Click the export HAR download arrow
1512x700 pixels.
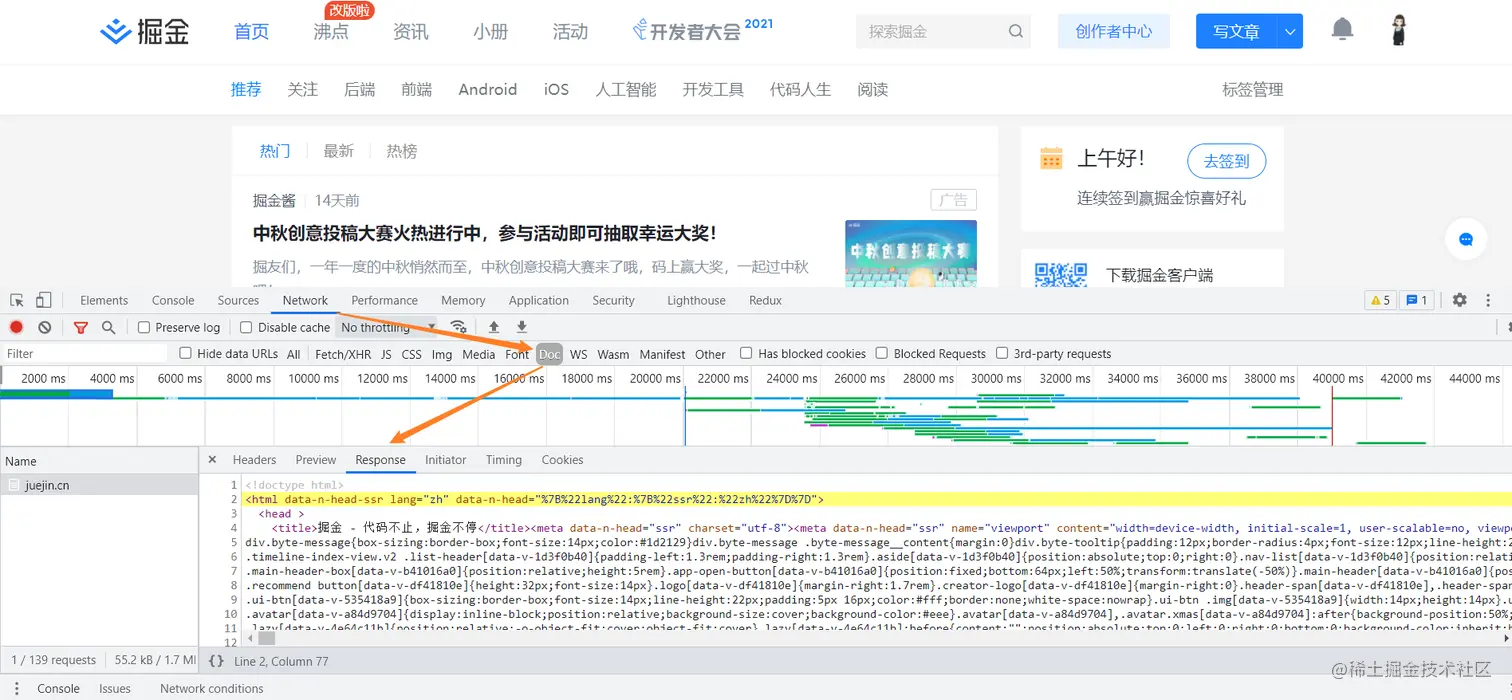521,327
